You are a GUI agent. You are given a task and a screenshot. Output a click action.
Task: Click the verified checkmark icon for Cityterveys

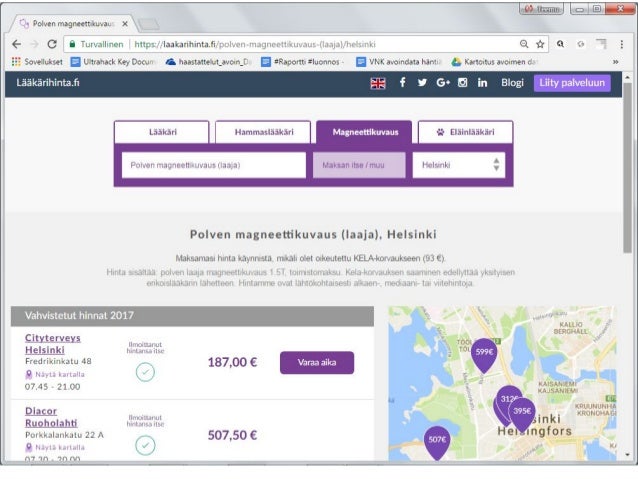pos(145,372)
